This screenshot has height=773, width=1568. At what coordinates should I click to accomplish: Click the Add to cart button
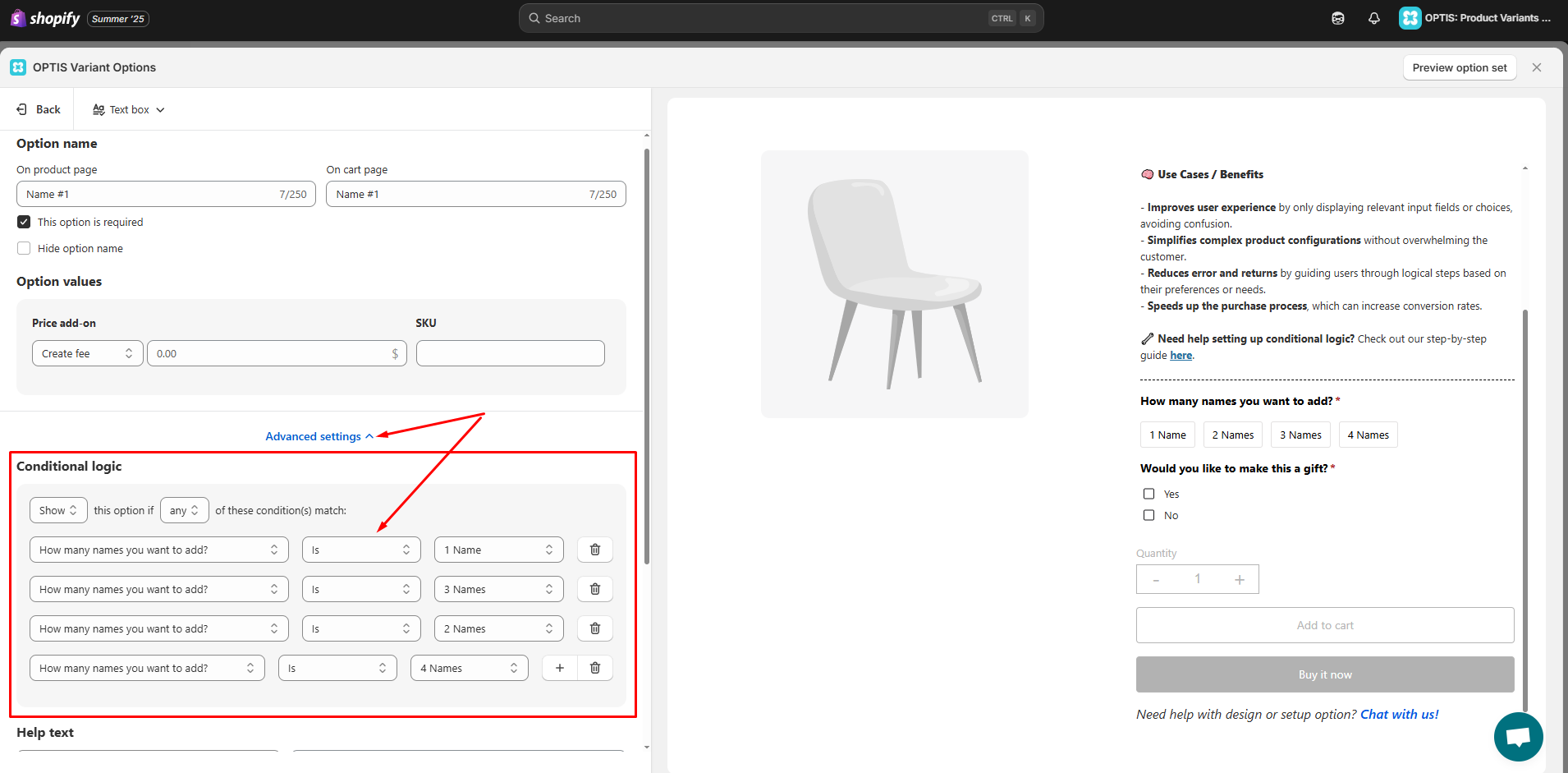click(1325, 625)
